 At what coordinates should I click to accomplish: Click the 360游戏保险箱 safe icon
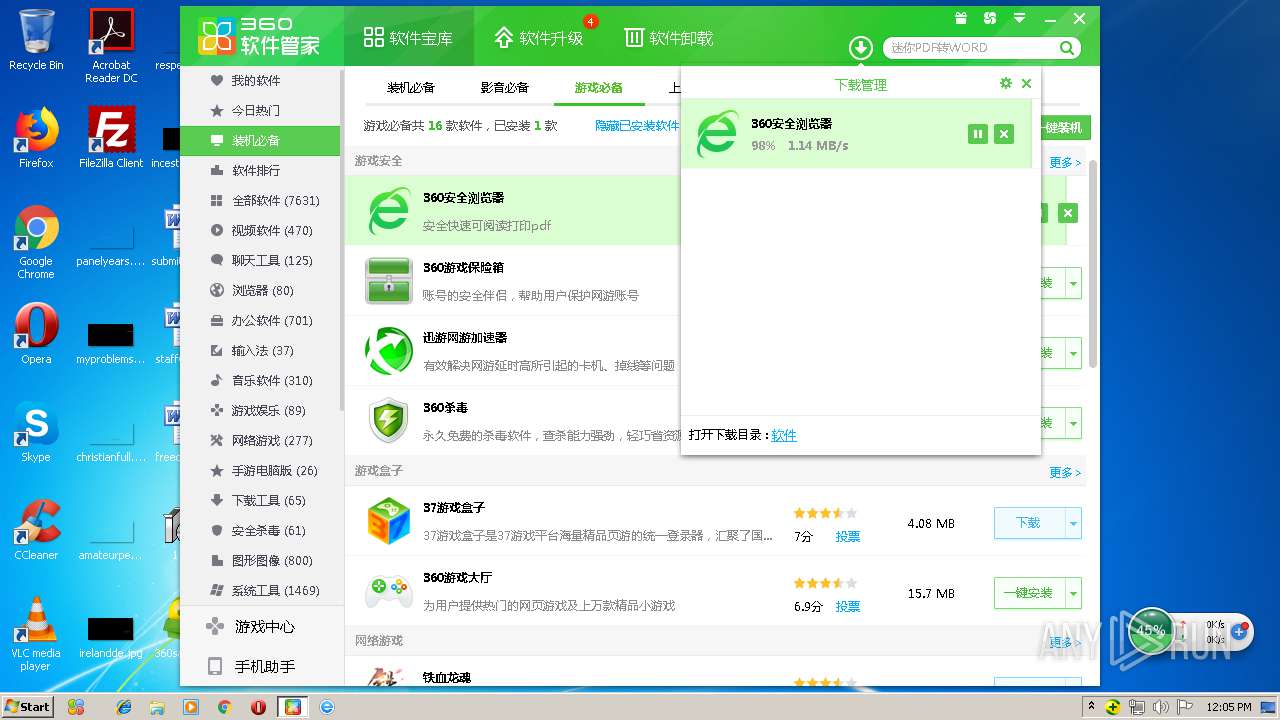tap(389, 281)
